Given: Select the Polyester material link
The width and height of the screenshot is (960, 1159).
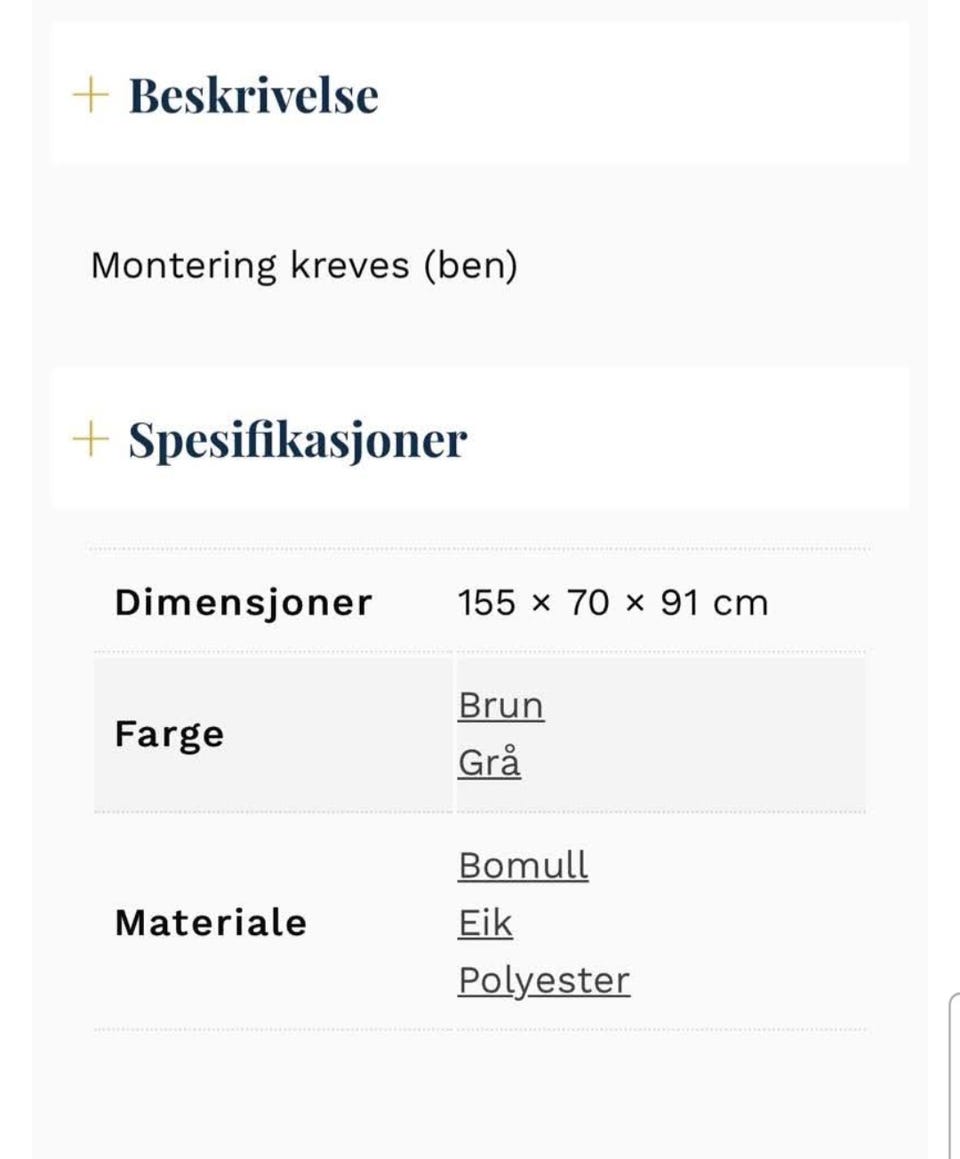Looking at the screenshot, I should (544, 980).
